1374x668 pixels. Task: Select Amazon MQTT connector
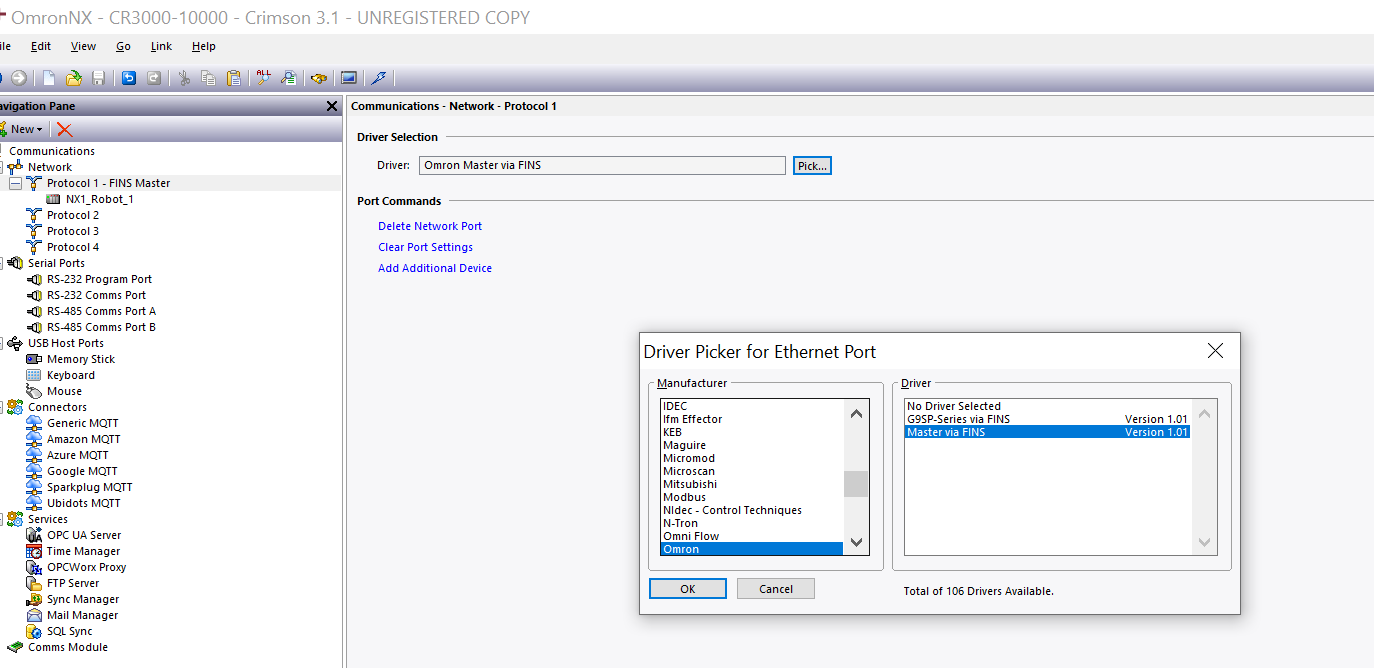(x=83, y=439)
